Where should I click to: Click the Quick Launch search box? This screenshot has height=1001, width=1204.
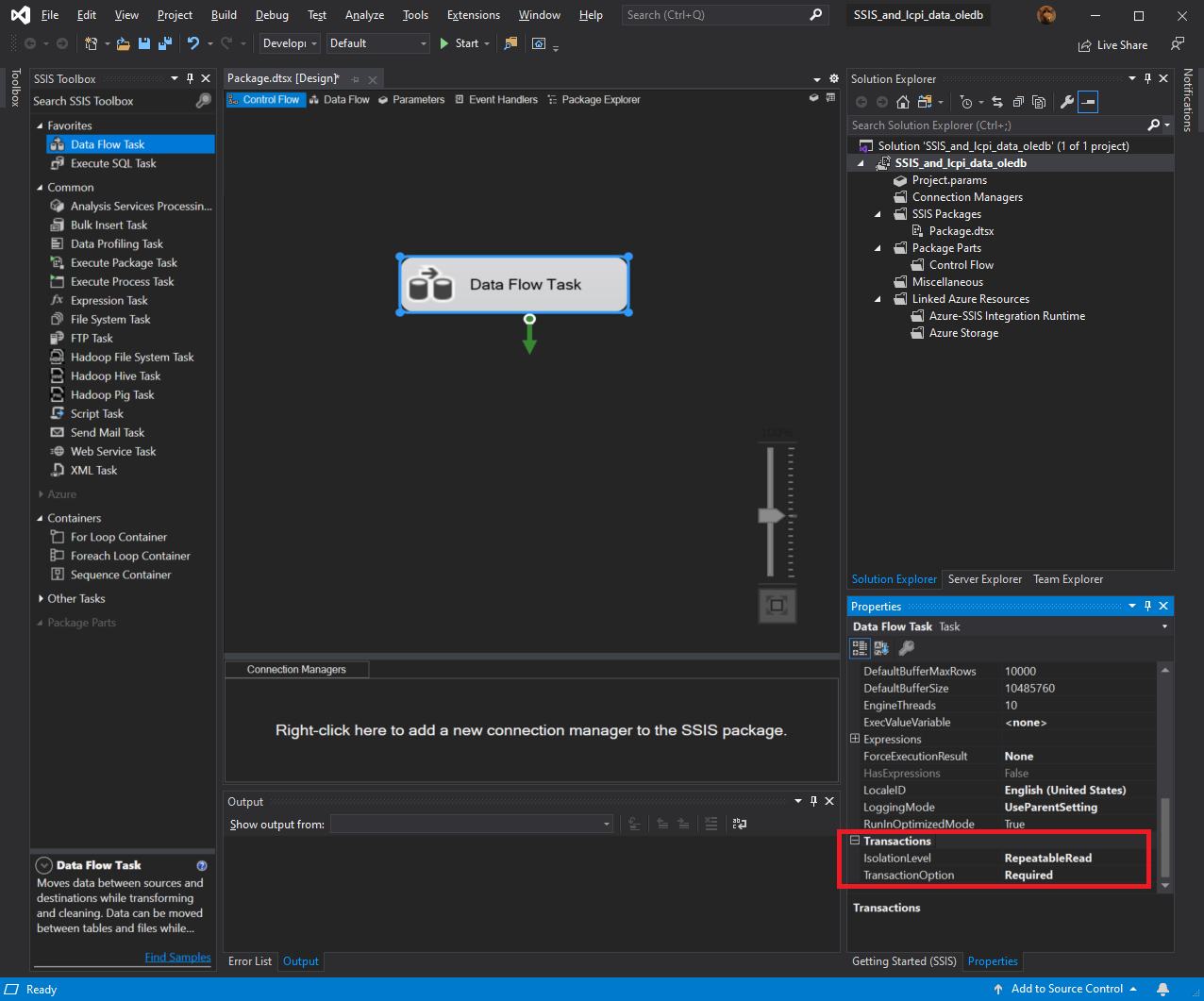click(x=725, y=15)
